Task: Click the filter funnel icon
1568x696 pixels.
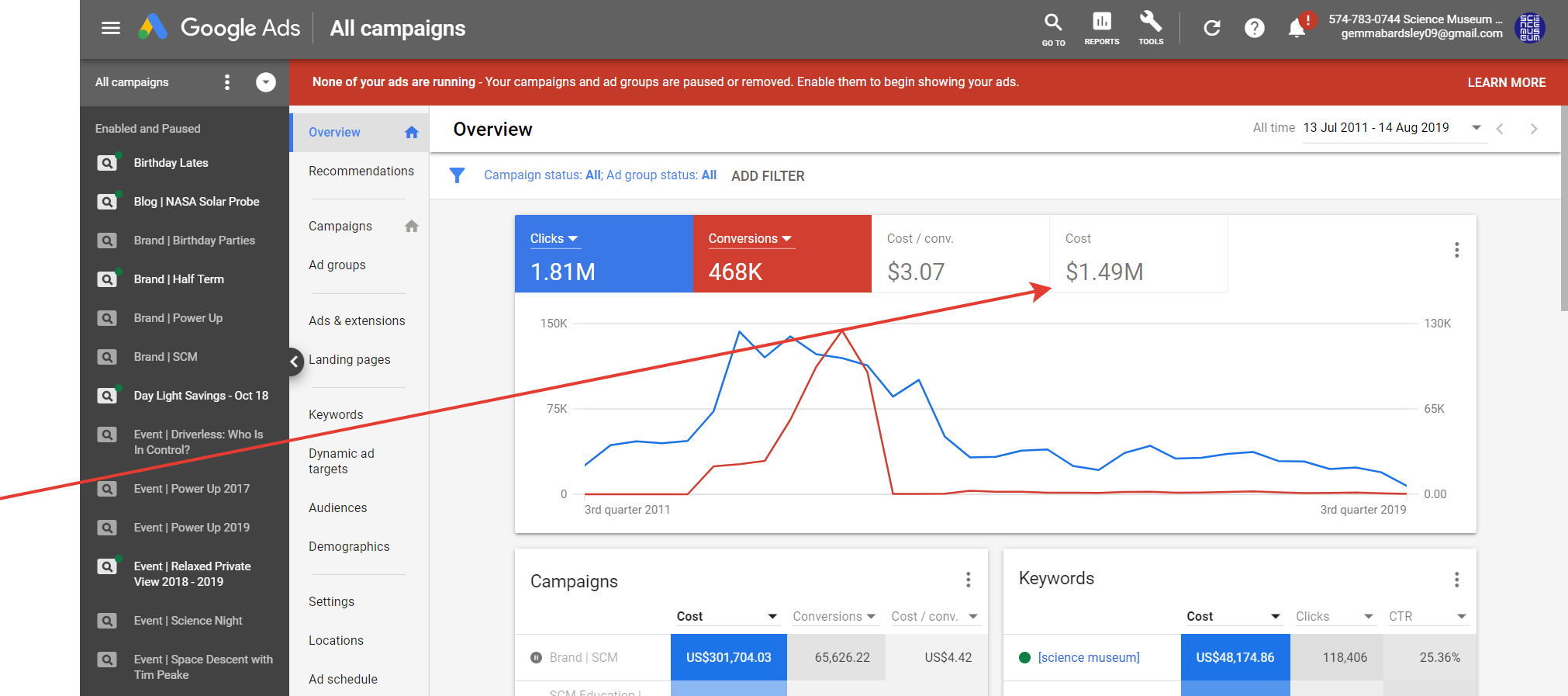Action: pyautogui.click(x=458, y=175)
